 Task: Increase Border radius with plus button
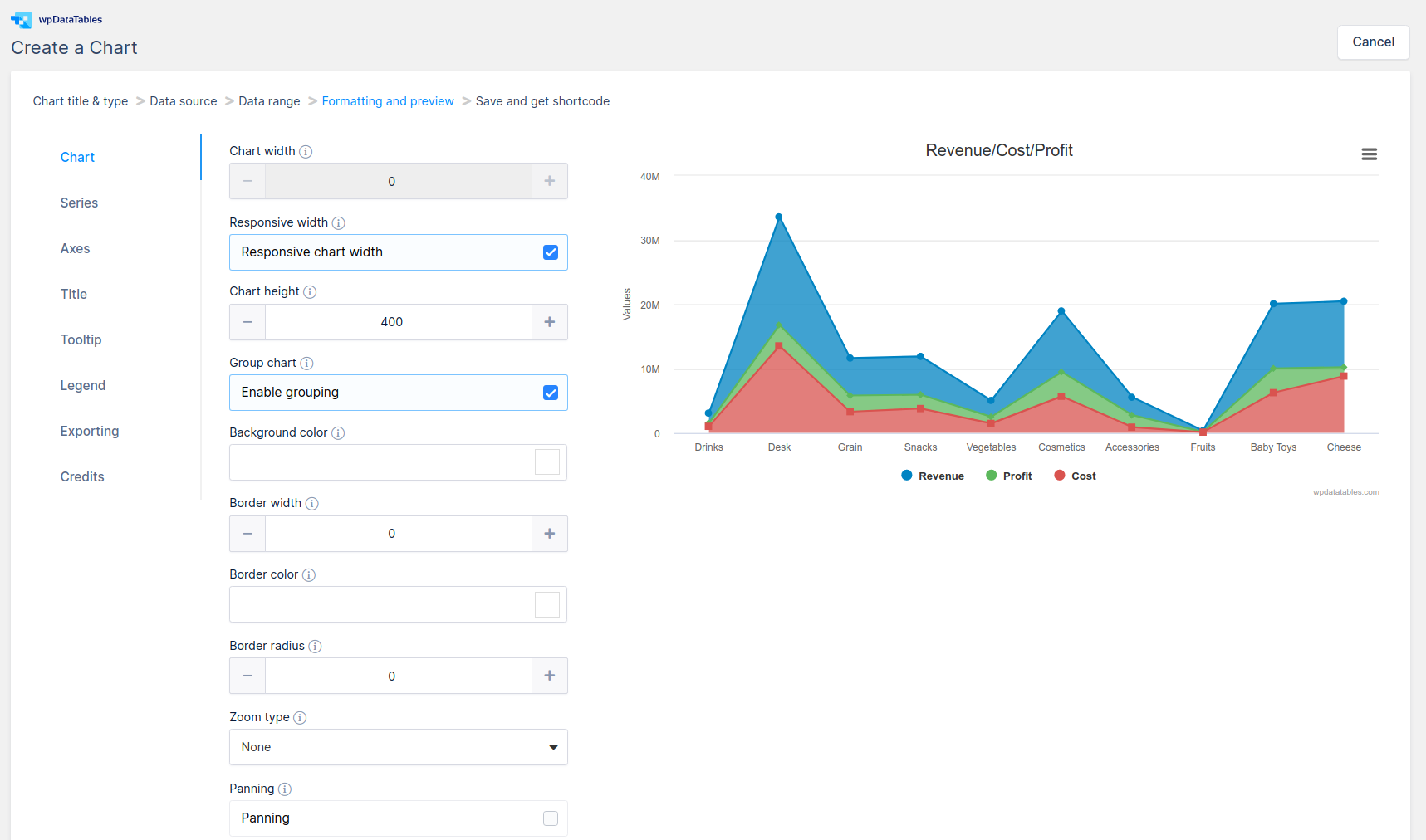coord(550,676)
